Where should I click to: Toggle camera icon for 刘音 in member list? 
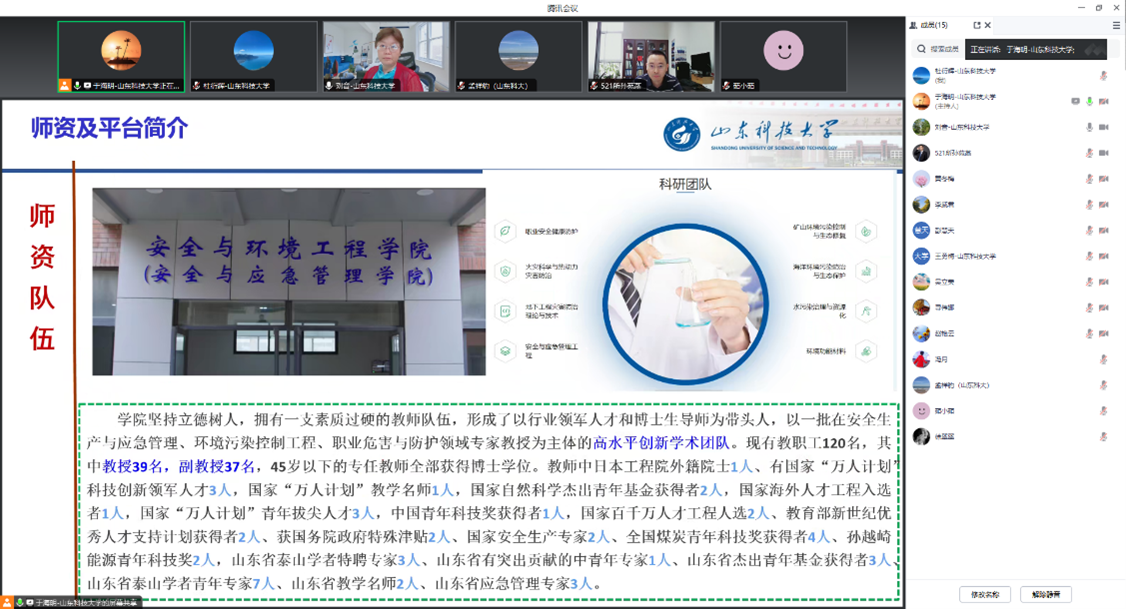point(1104,128)
